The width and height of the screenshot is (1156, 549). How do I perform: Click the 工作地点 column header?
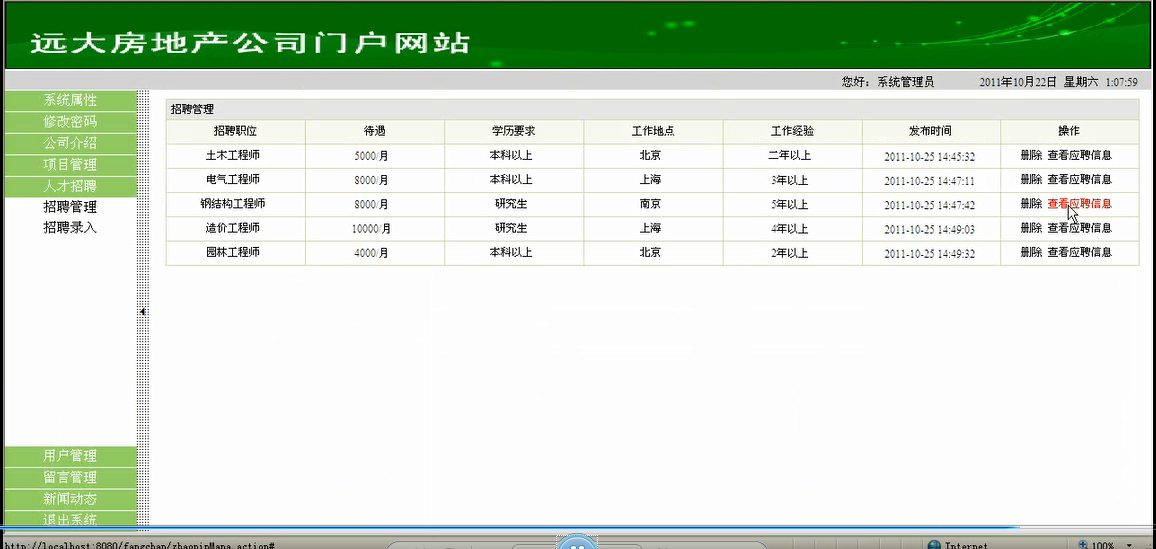[x=653, y=131]
